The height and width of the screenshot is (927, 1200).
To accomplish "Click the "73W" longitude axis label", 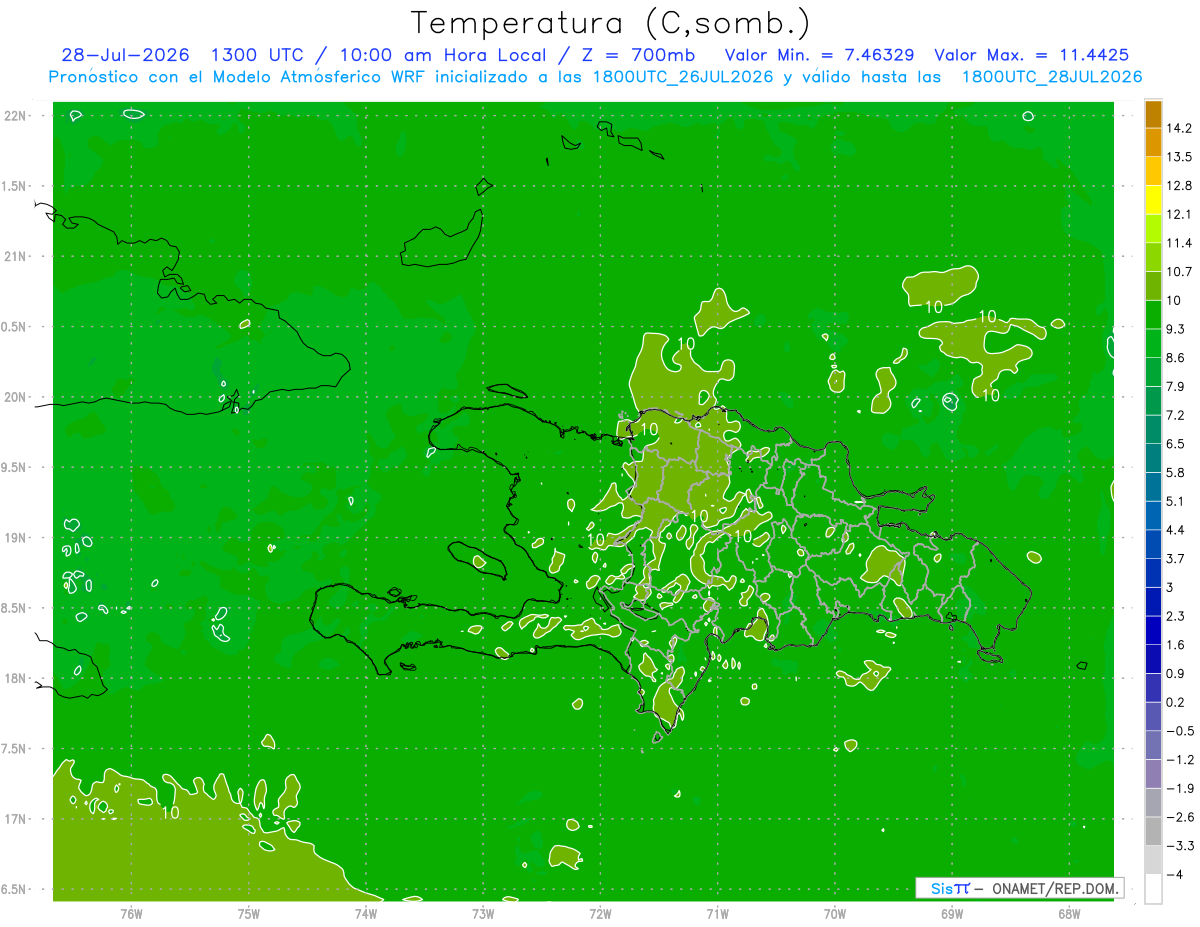I will click(x=483, y=913).
